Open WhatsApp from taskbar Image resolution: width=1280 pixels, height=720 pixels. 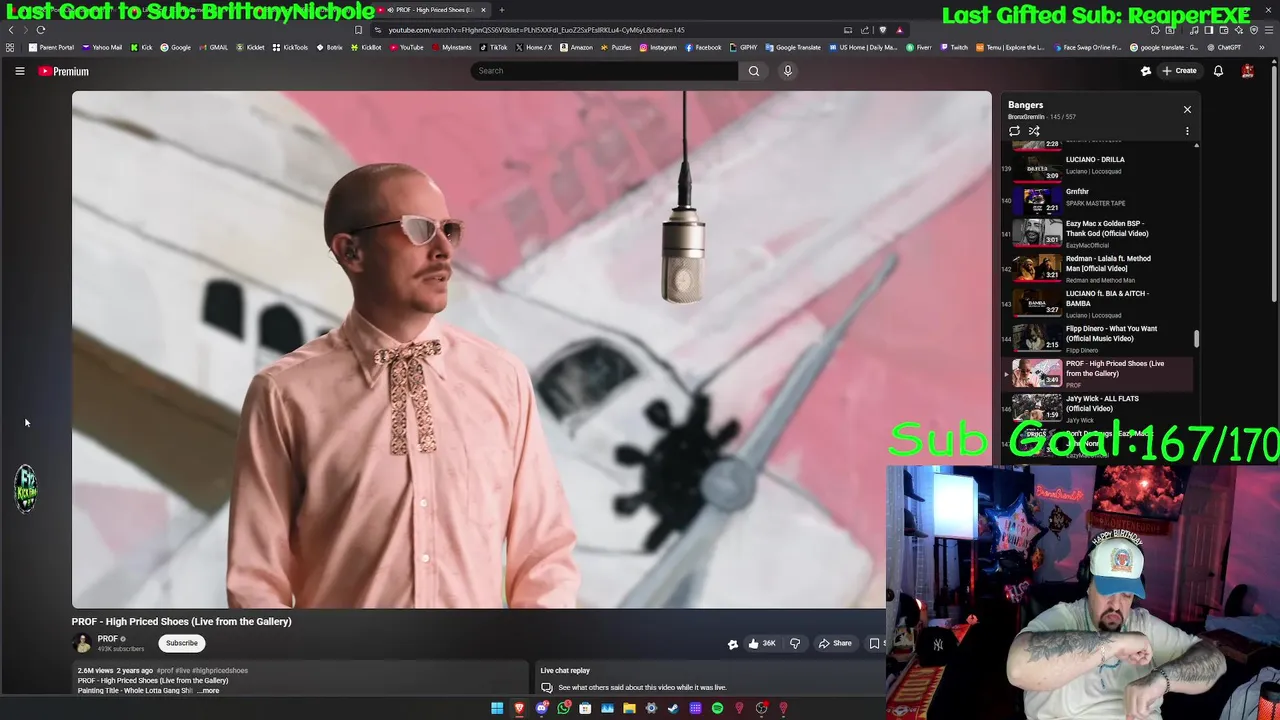563,708
